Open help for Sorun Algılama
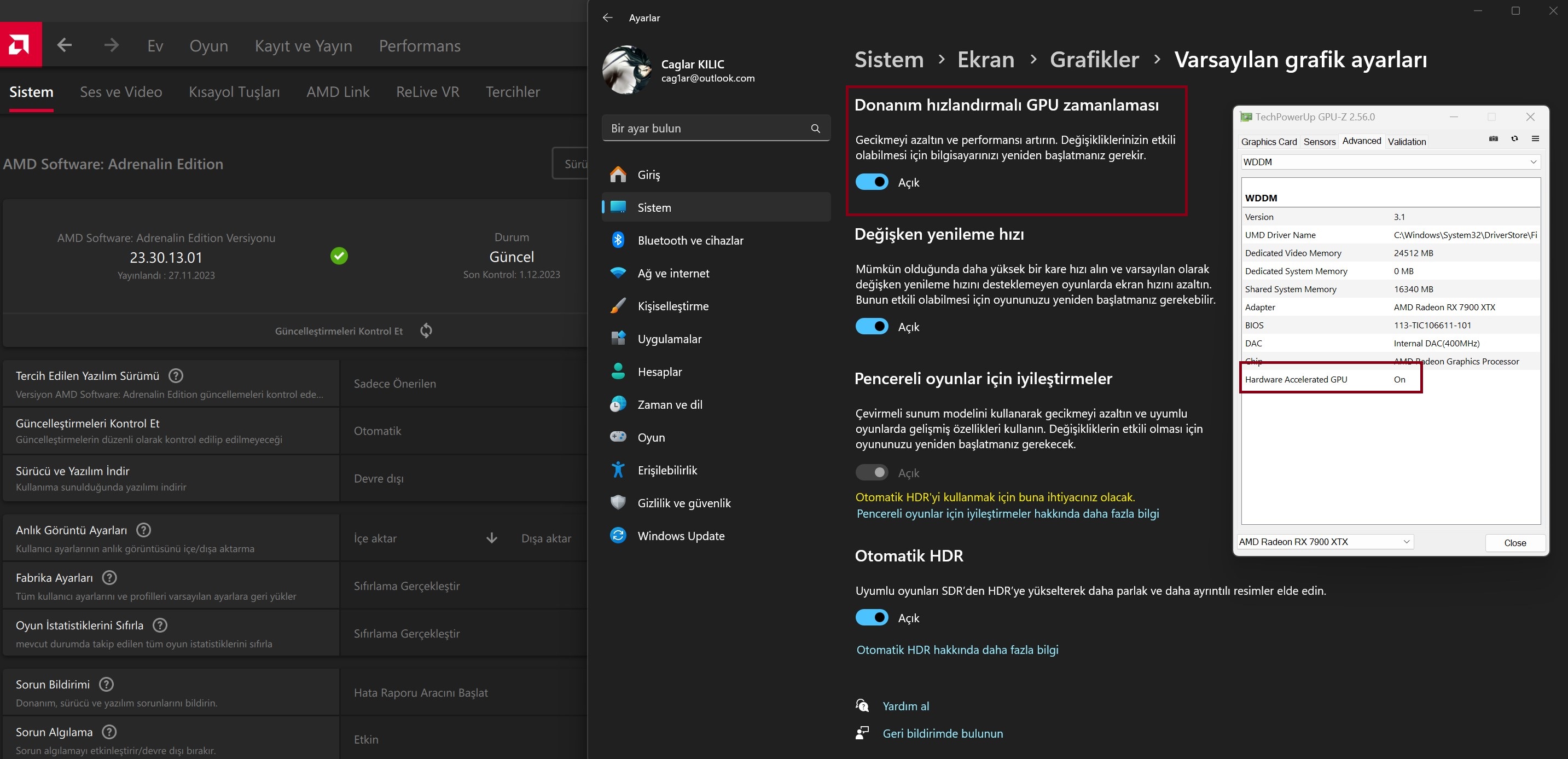Image resolution: width=1568 pixels, height=759 pixels. coord(109,732)
